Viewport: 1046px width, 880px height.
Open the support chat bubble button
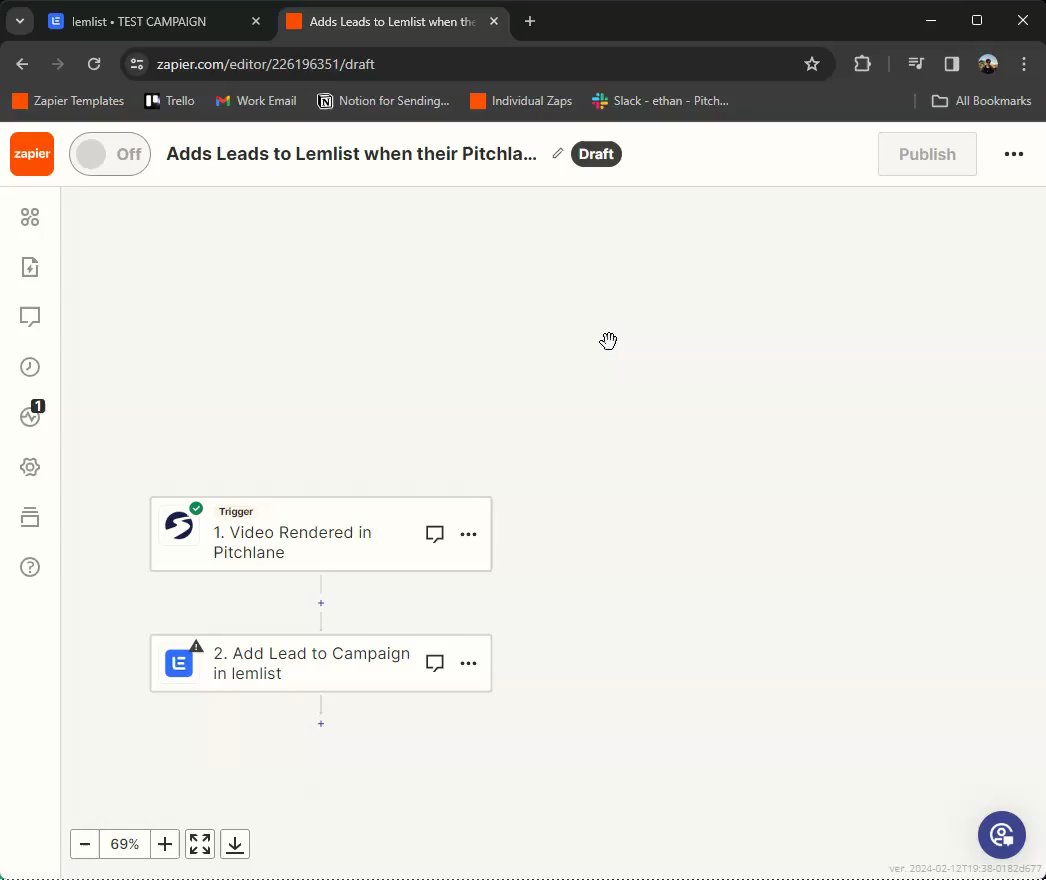tap(1001, 835)
